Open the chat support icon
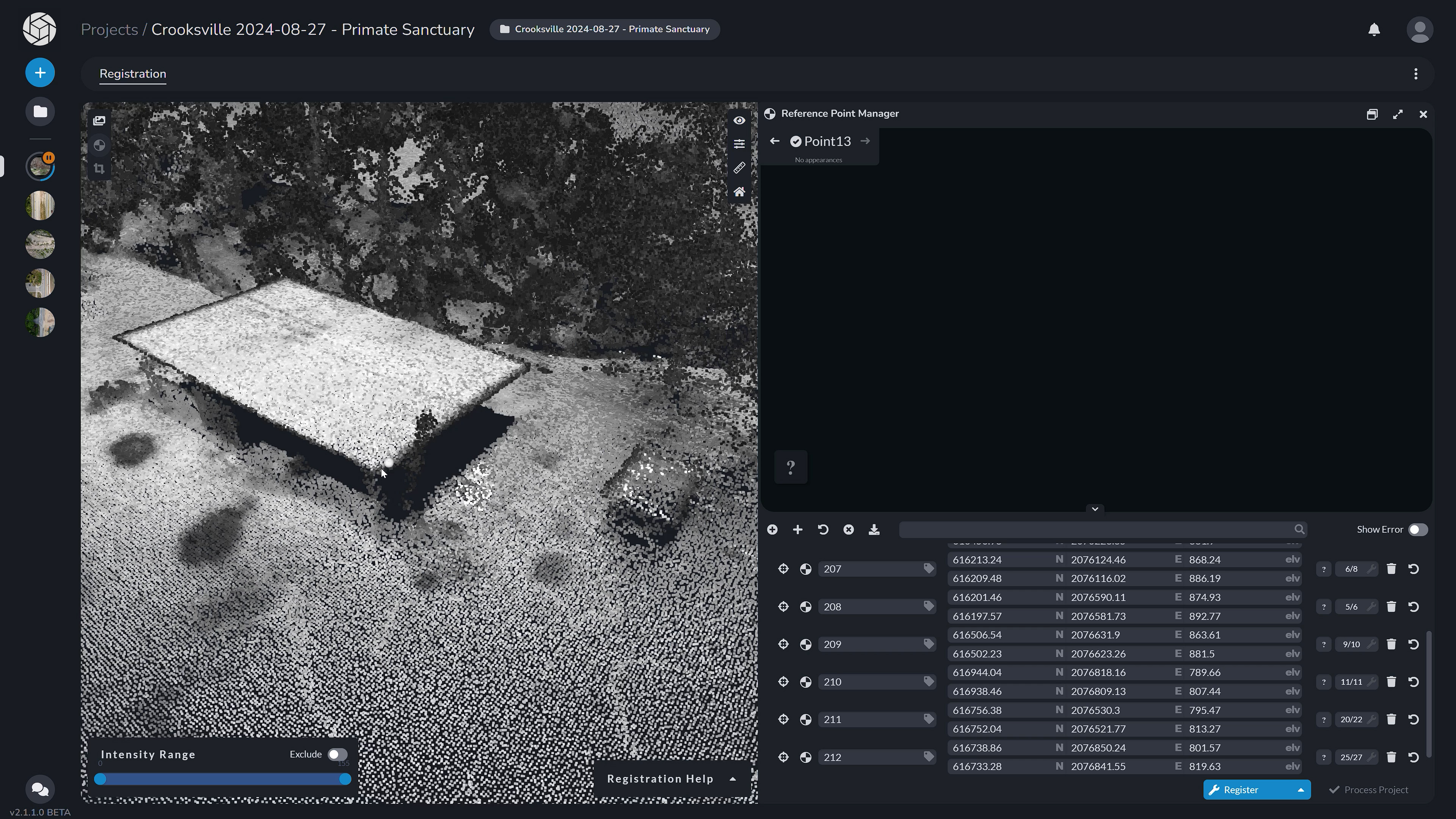Screen dimensions: 1456x819 click(x=40, y=789)
